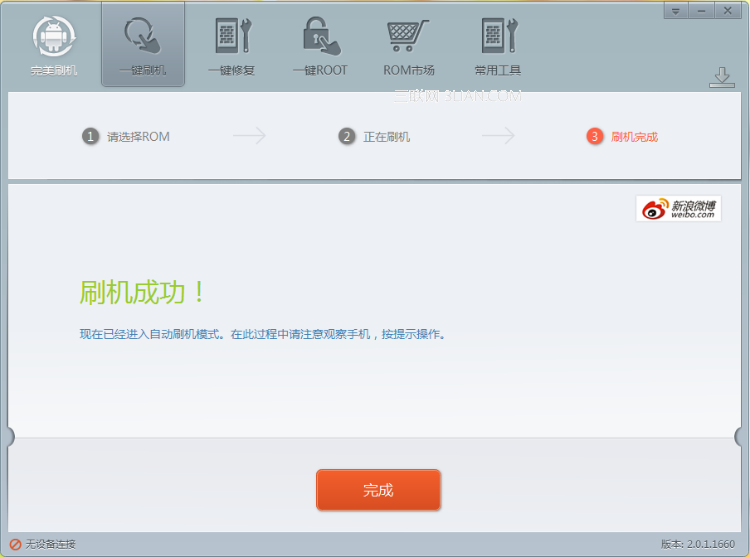Open the 一键ROOT lock tab
The height and width of the screenshot is (557, 750).
click(x=320, y=46)
